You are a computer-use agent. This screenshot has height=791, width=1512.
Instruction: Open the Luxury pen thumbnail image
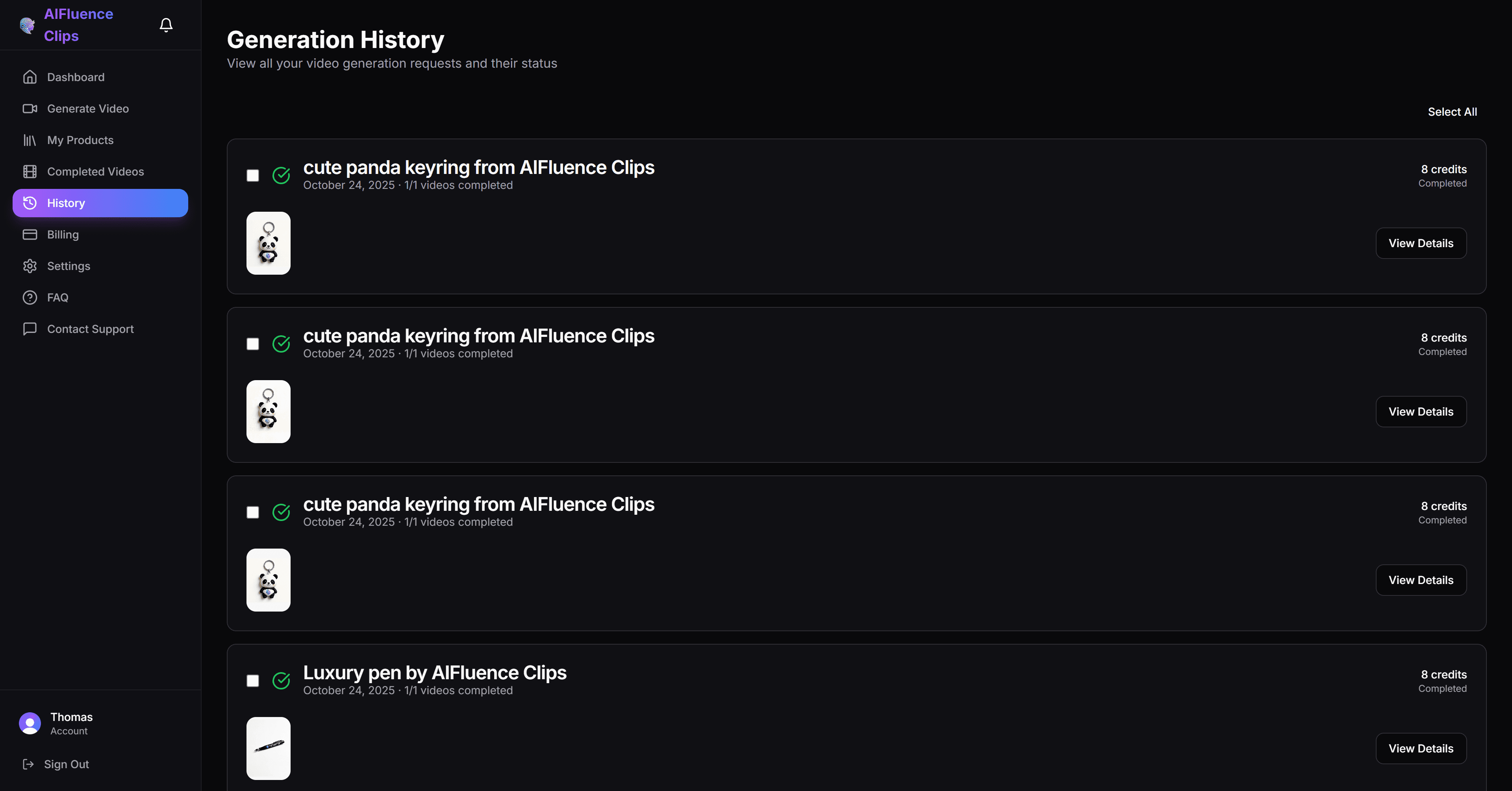pos(268,748)
